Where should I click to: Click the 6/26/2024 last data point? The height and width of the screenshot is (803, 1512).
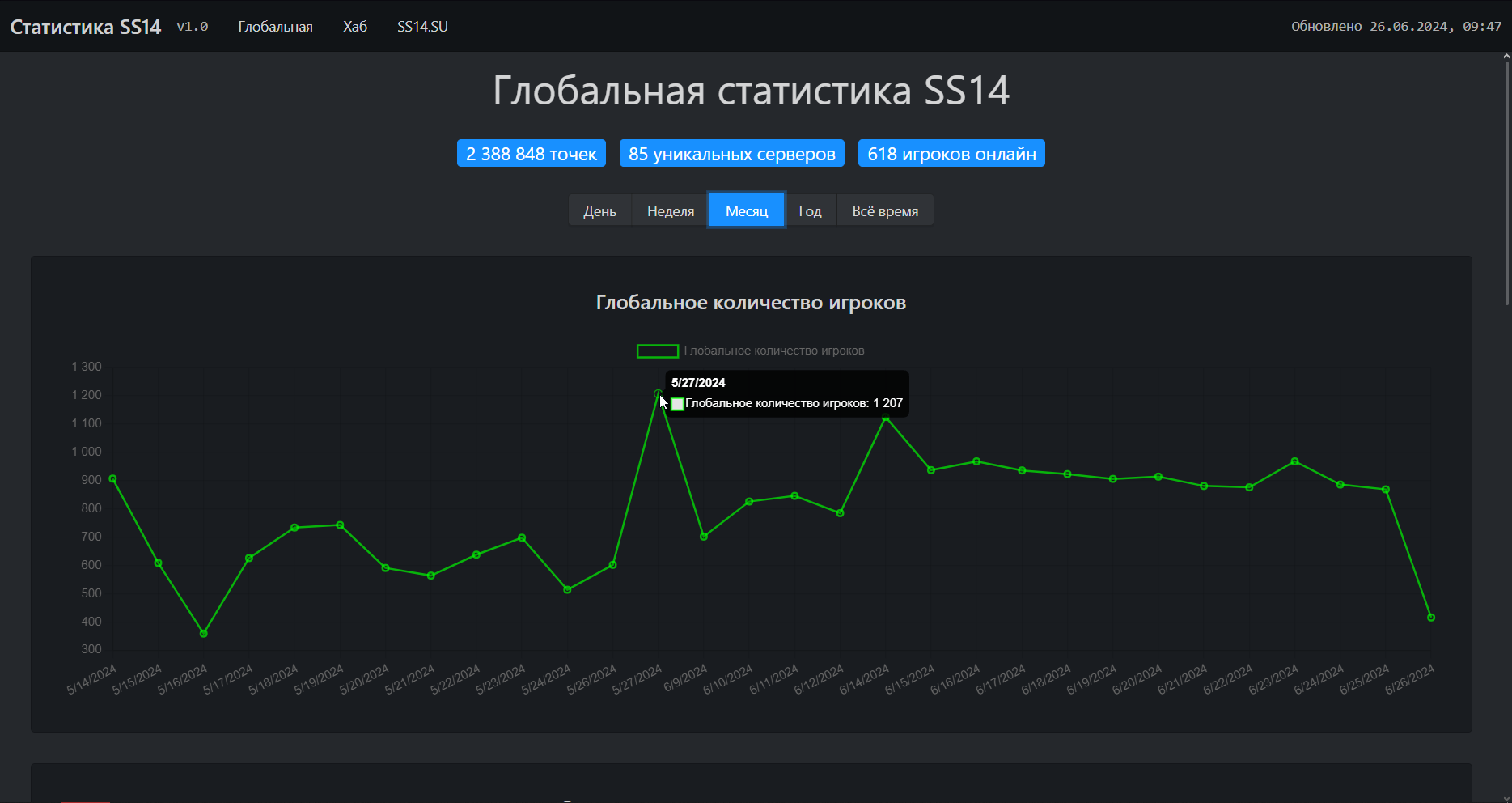click(x=1431, y=618)
